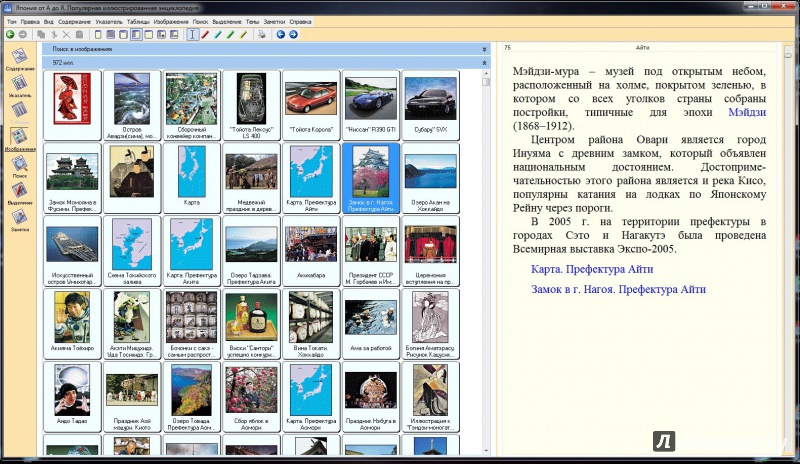The image size is (800, 464).
Task: Open the Содержание panel in the sidebar
Action: [19, 59]
